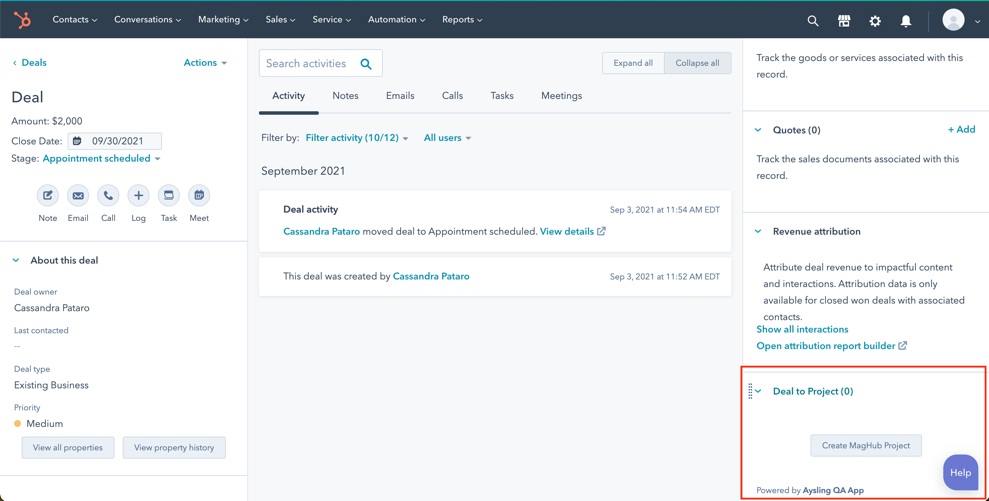
Task: Click the Call phone icon
Action: (108, 196)
